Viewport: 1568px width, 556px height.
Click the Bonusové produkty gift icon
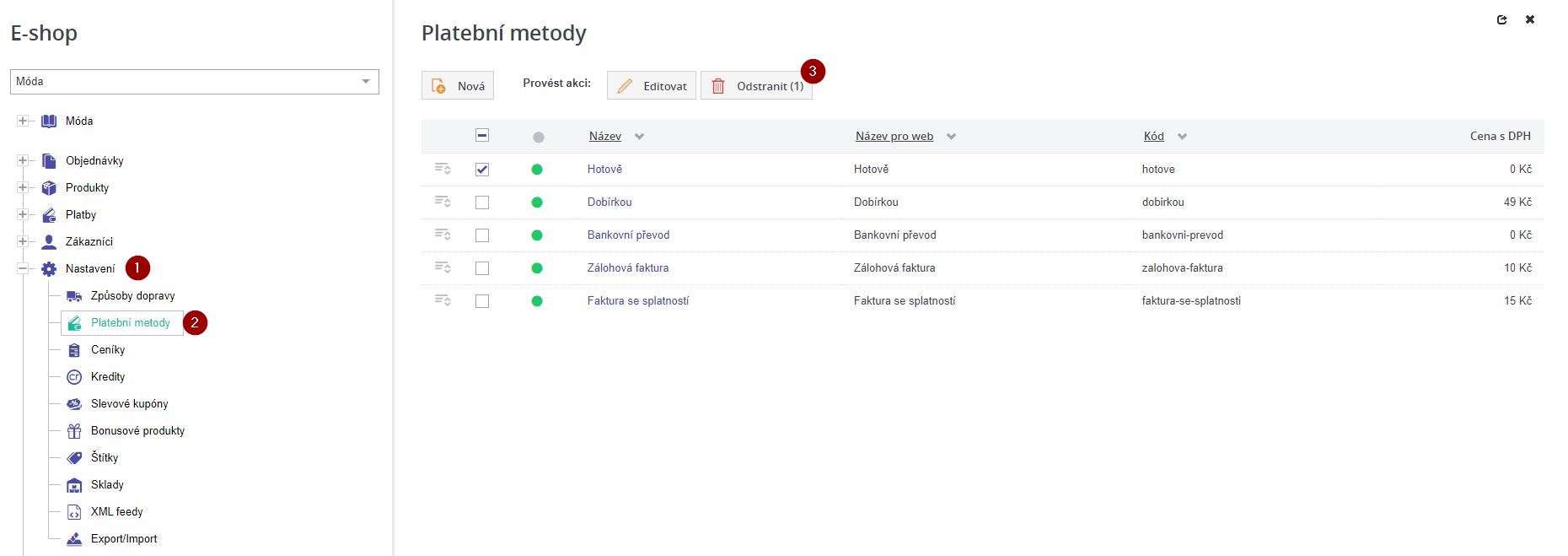coord(74,431)
